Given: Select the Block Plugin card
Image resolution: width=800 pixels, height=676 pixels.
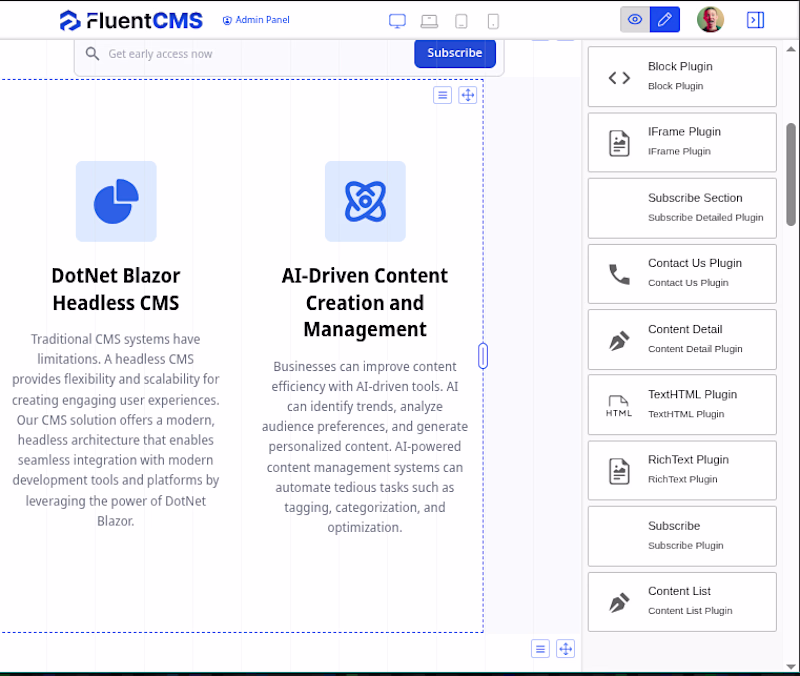Looking at the screenshot, I should [x=682, y=77].
